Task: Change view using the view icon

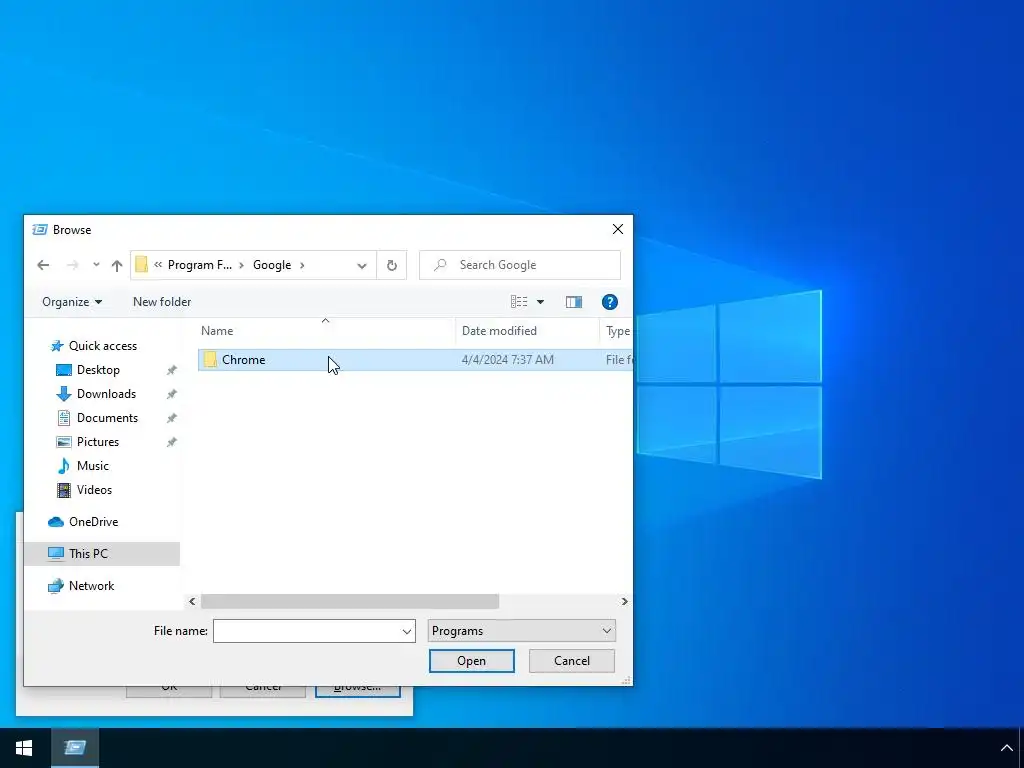Action: coord(519,302)
